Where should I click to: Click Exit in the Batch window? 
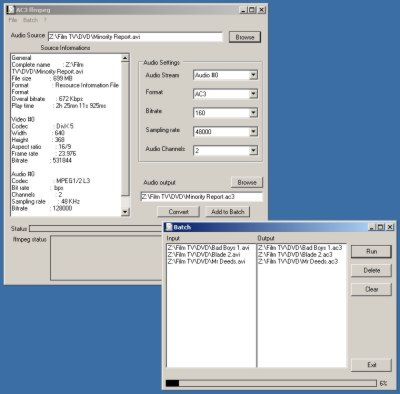[371, 365]
